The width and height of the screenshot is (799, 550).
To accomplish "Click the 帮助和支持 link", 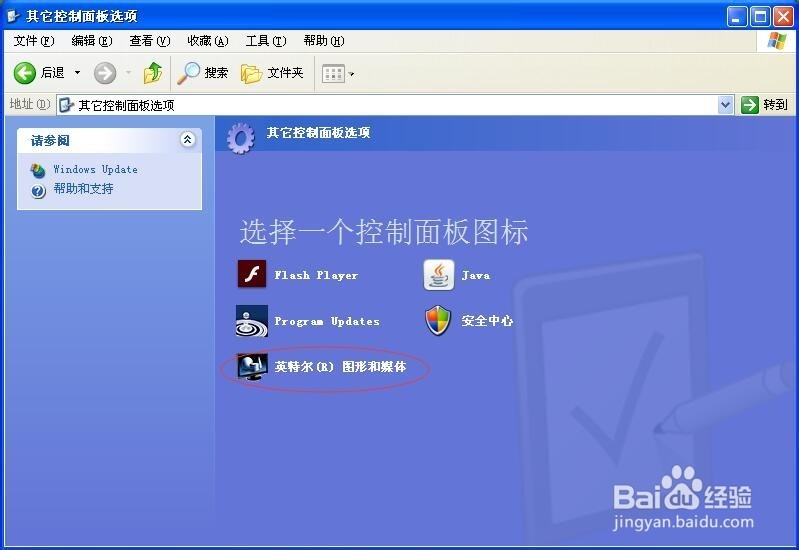I will pos(84,189).
